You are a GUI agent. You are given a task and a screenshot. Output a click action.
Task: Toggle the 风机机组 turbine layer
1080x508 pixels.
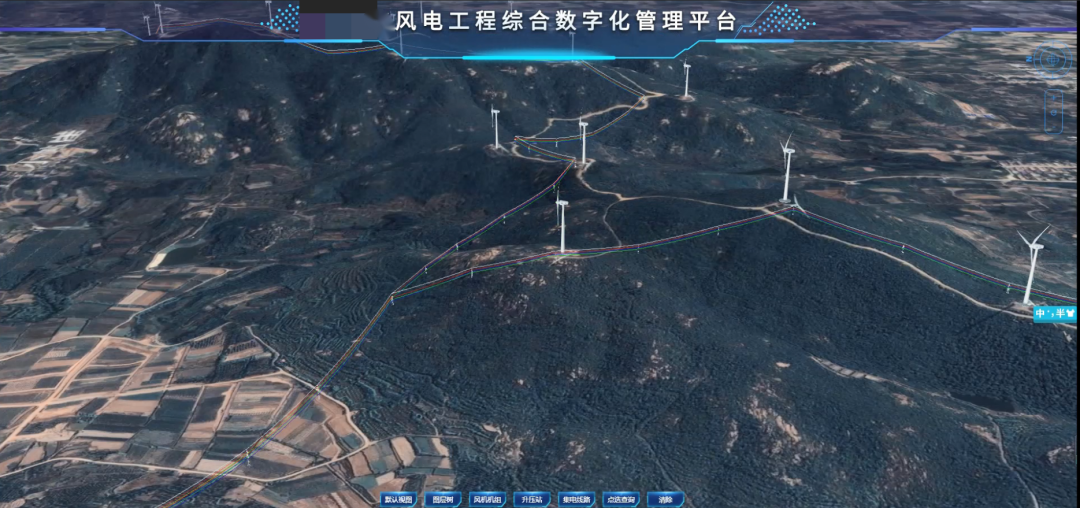pos(486,499)
